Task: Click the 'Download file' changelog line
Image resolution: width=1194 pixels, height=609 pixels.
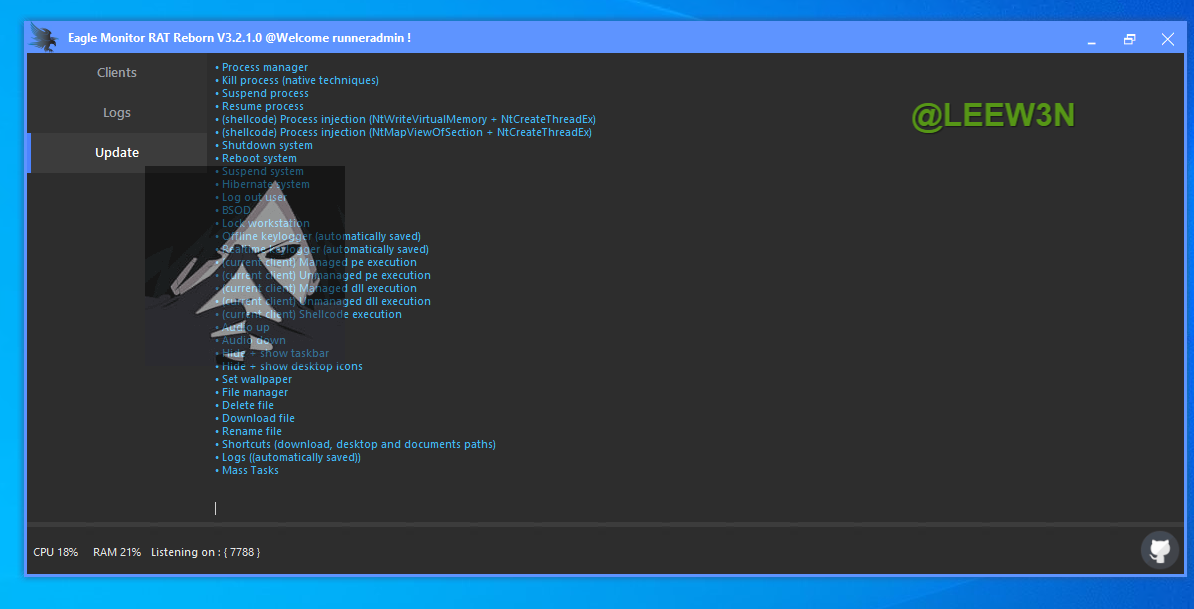Action: coord(258,419)
